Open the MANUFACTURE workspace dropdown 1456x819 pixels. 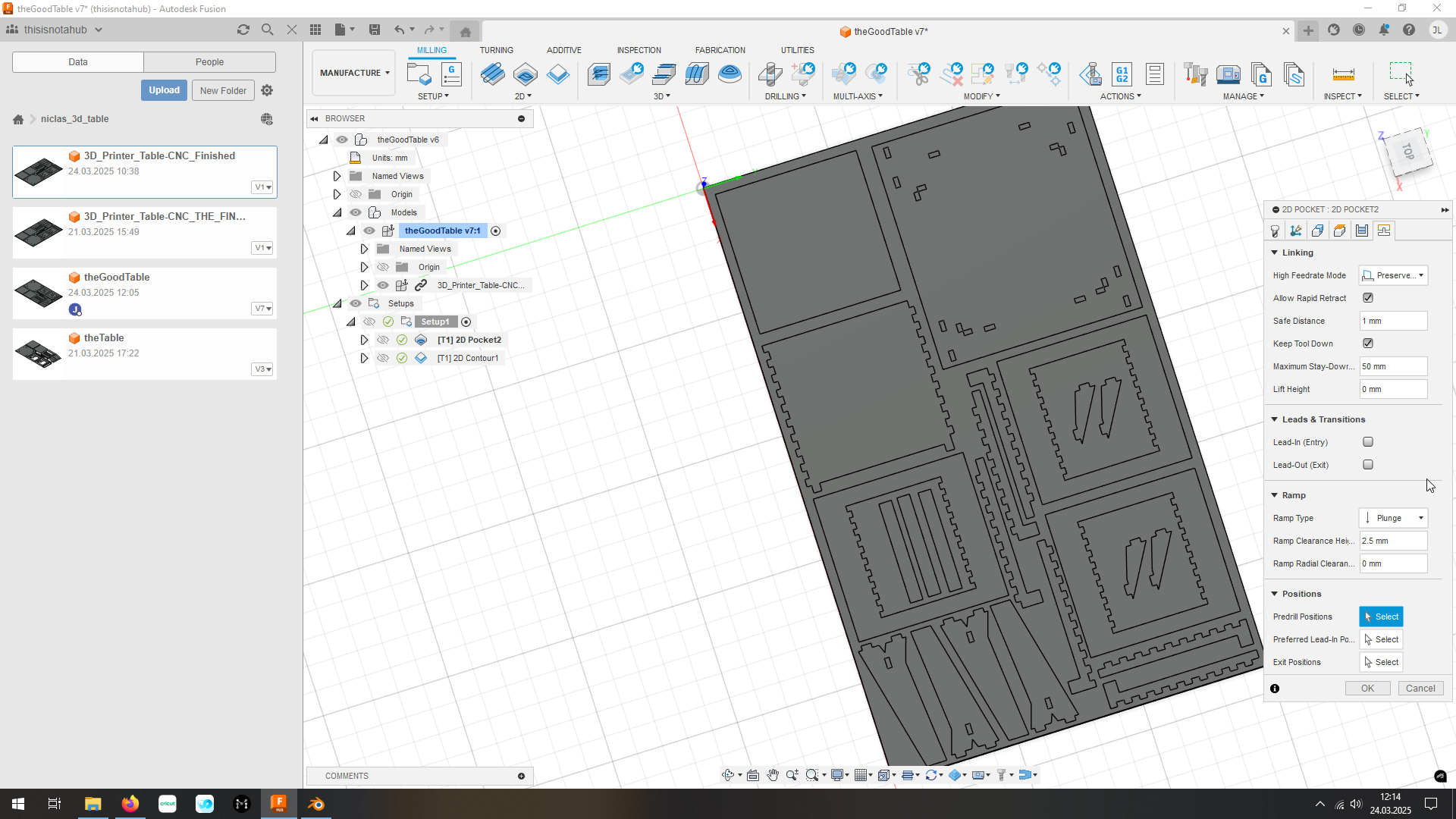[x=354, y=73]
